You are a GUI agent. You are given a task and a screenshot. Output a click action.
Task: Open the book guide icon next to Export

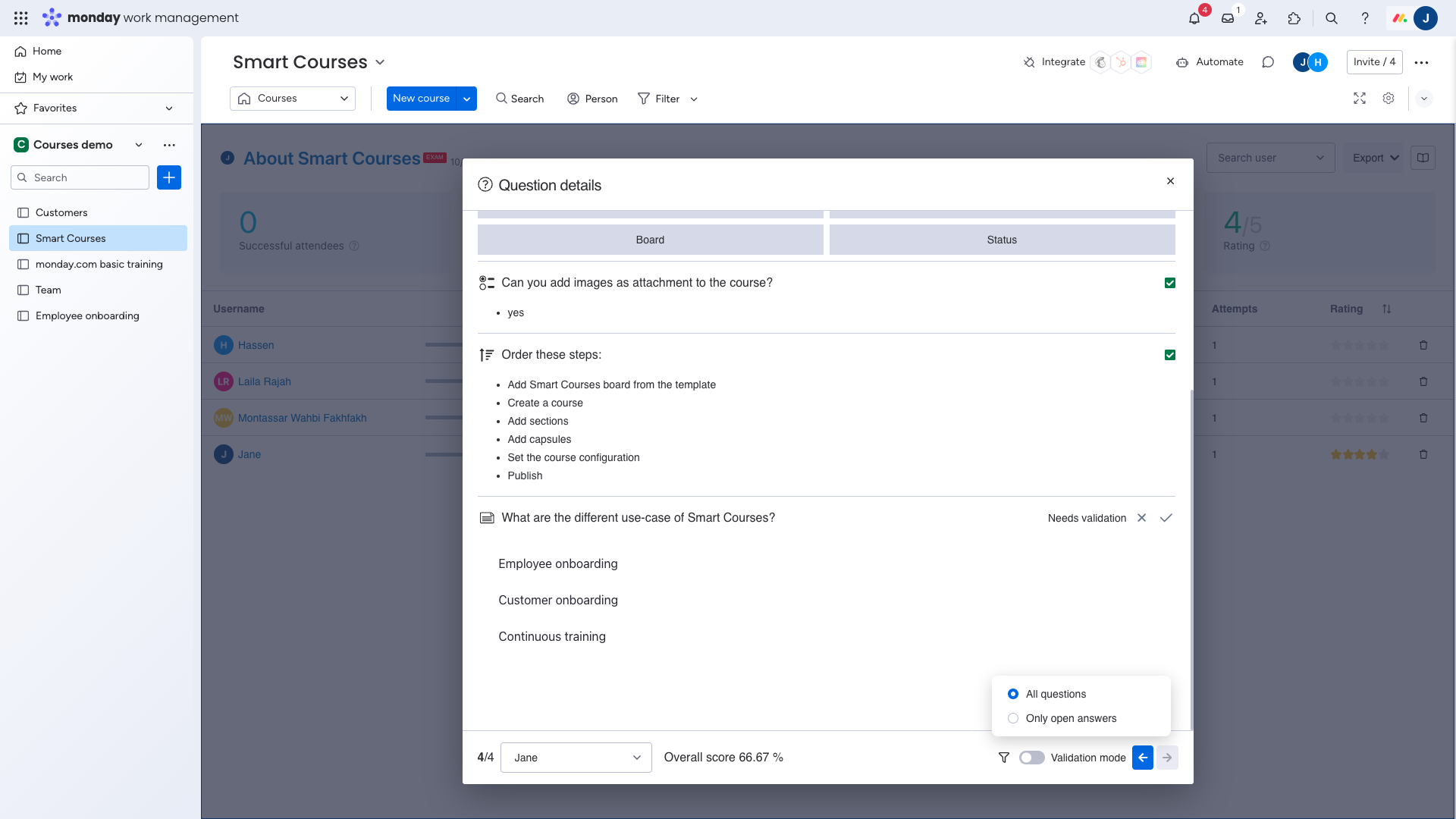click(x=1423, y=158)
